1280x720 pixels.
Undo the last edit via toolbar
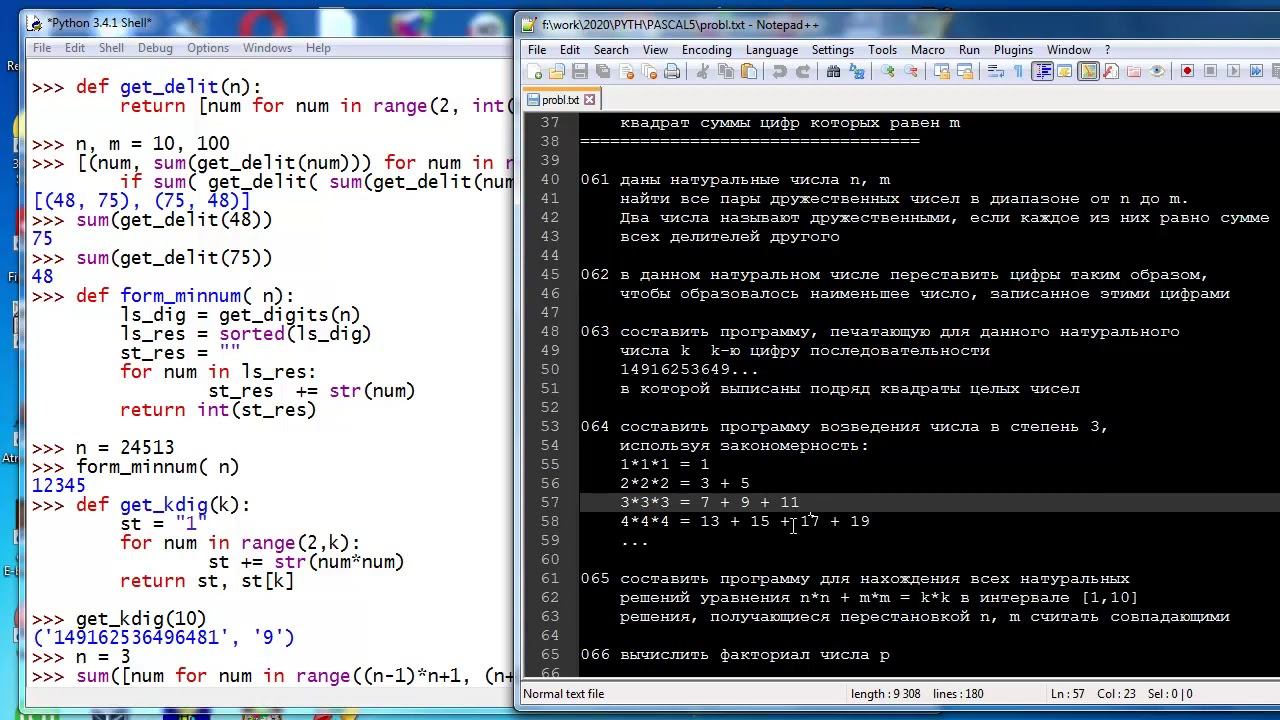(779, 71)
